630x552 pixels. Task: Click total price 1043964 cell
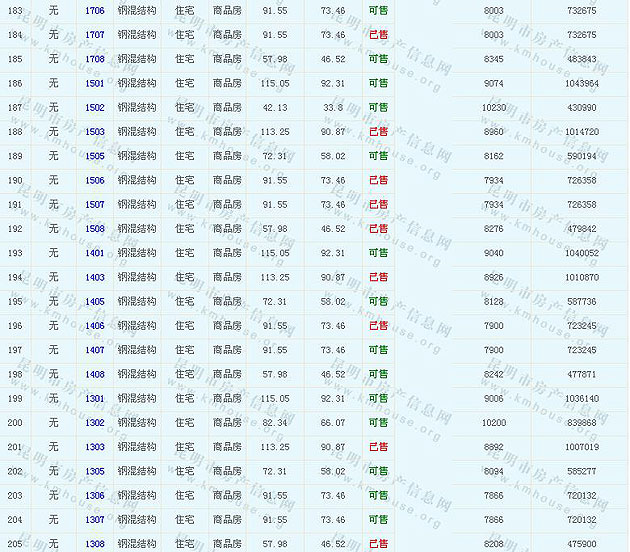pyautogui.click(x=580, y=83)
